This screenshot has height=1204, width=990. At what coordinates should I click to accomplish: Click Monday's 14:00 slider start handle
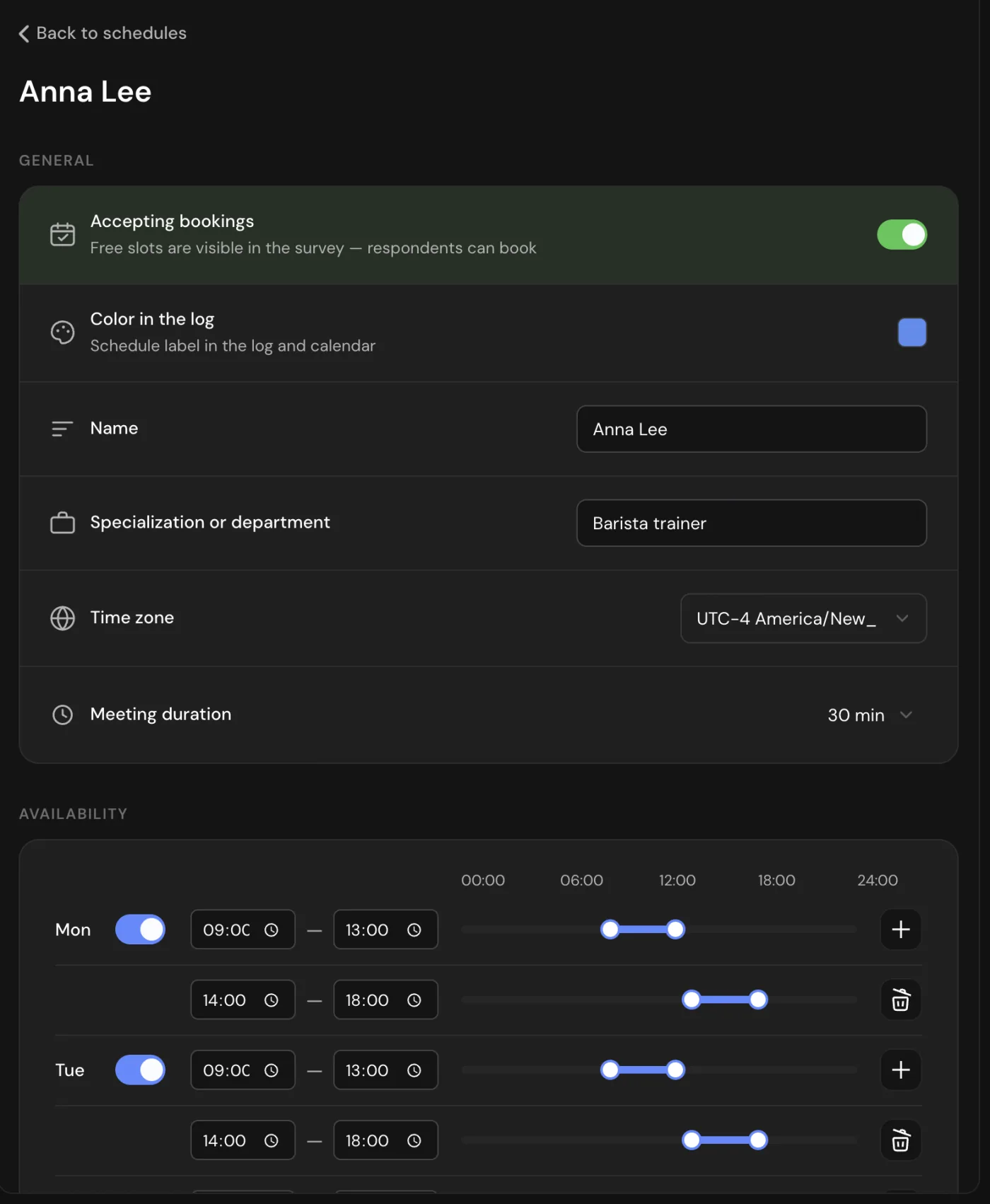point(692,1000)
